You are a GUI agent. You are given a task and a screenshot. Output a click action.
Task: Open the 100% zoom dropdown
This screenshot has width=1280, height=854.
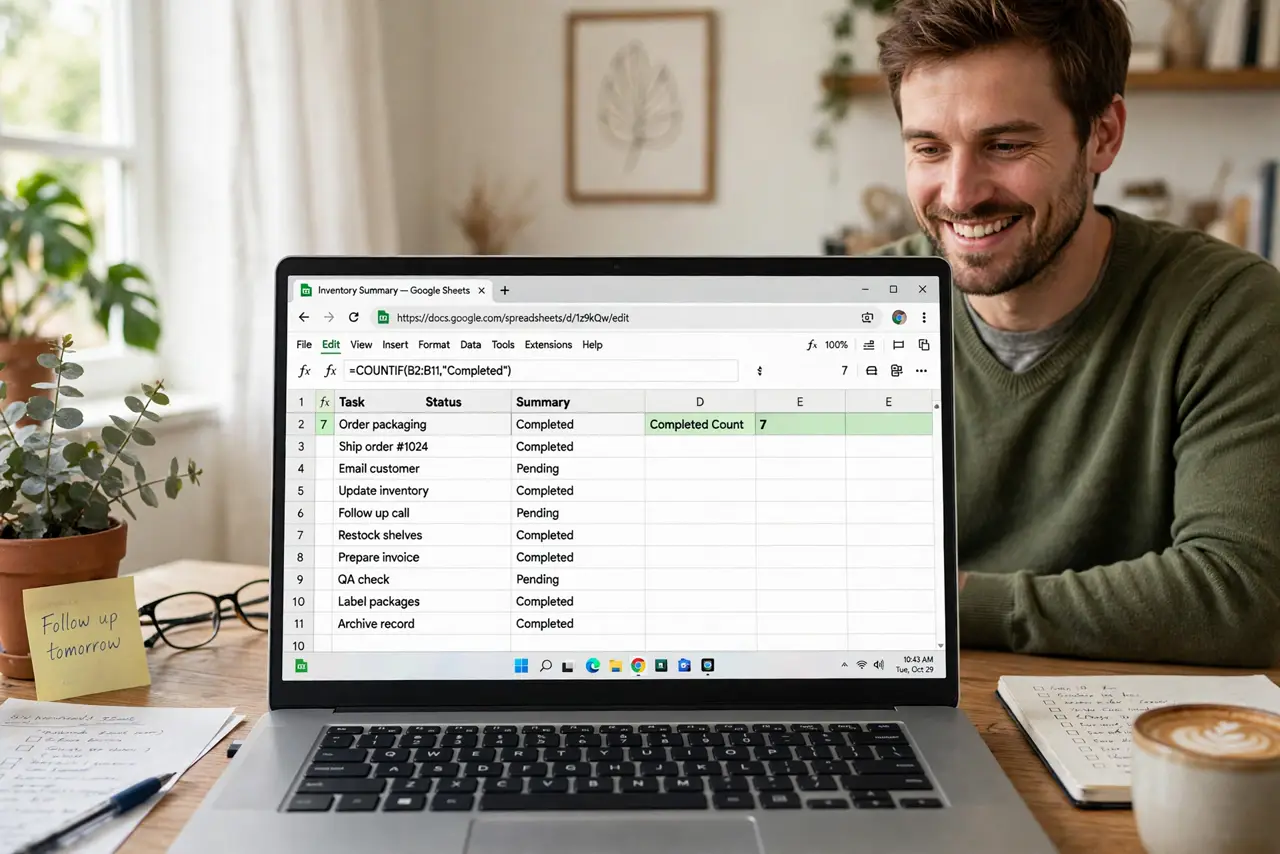pos(836,345)
